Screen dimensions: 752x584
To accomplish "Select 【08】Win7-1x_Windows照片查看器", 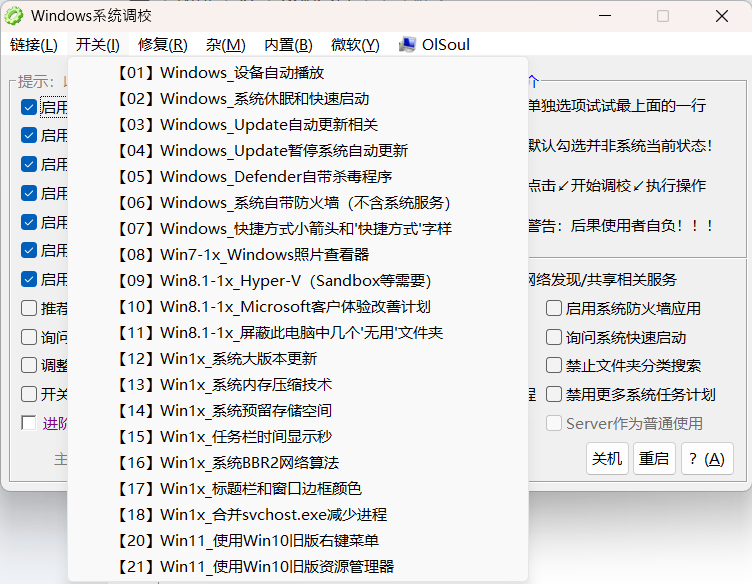I will click(298, 254).
